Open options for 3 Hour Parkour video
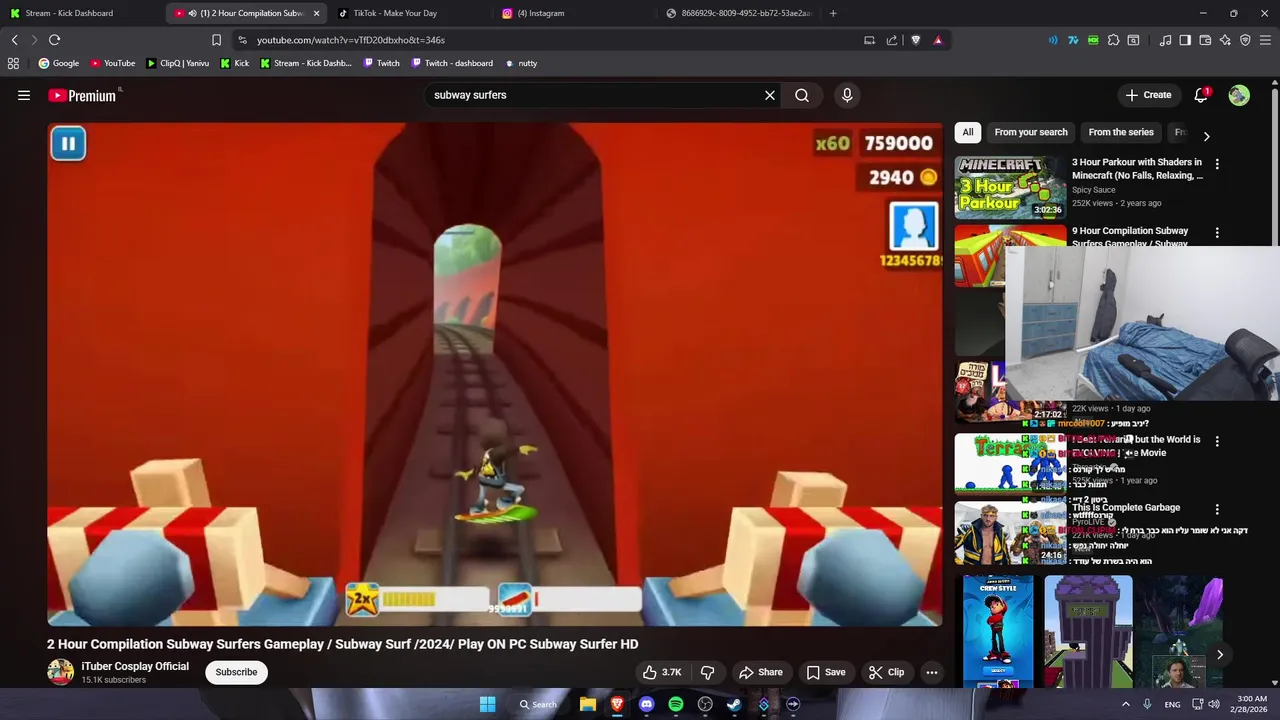 1217,163
